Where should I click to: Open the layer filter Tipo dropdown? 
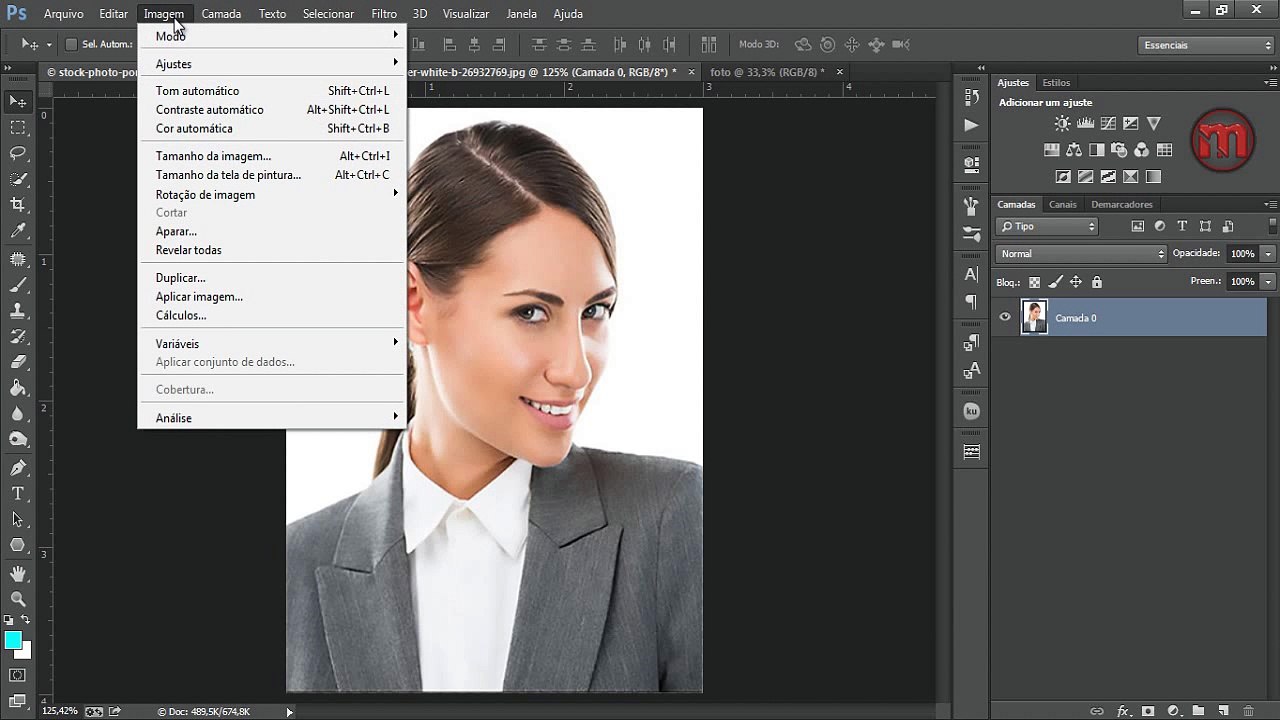pos(1047,227)
